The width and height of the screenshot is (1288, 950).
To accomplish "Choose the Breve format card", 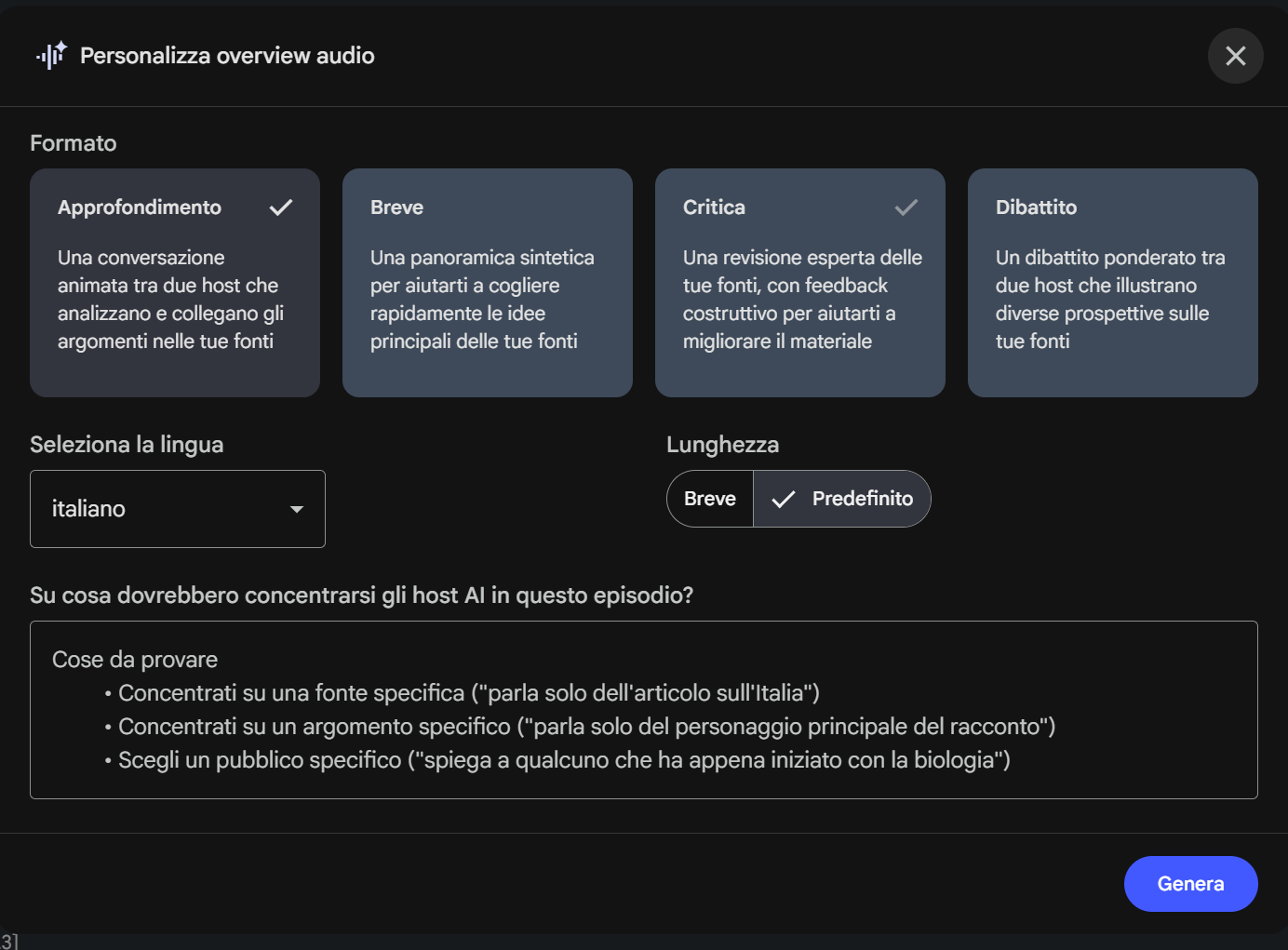I will coord(487,283).
